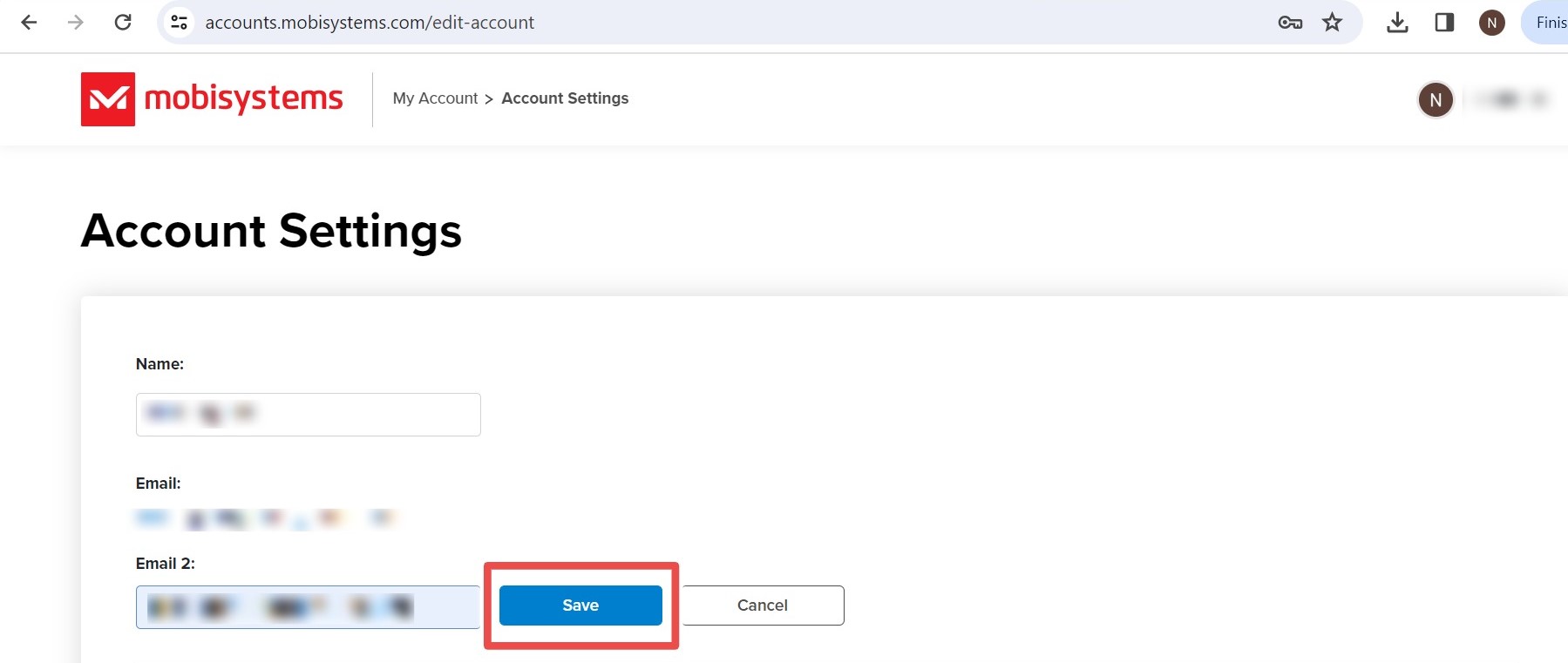Click the Cancel button
The width and height of the screenshot is (1568, 663).
point(763,605)
